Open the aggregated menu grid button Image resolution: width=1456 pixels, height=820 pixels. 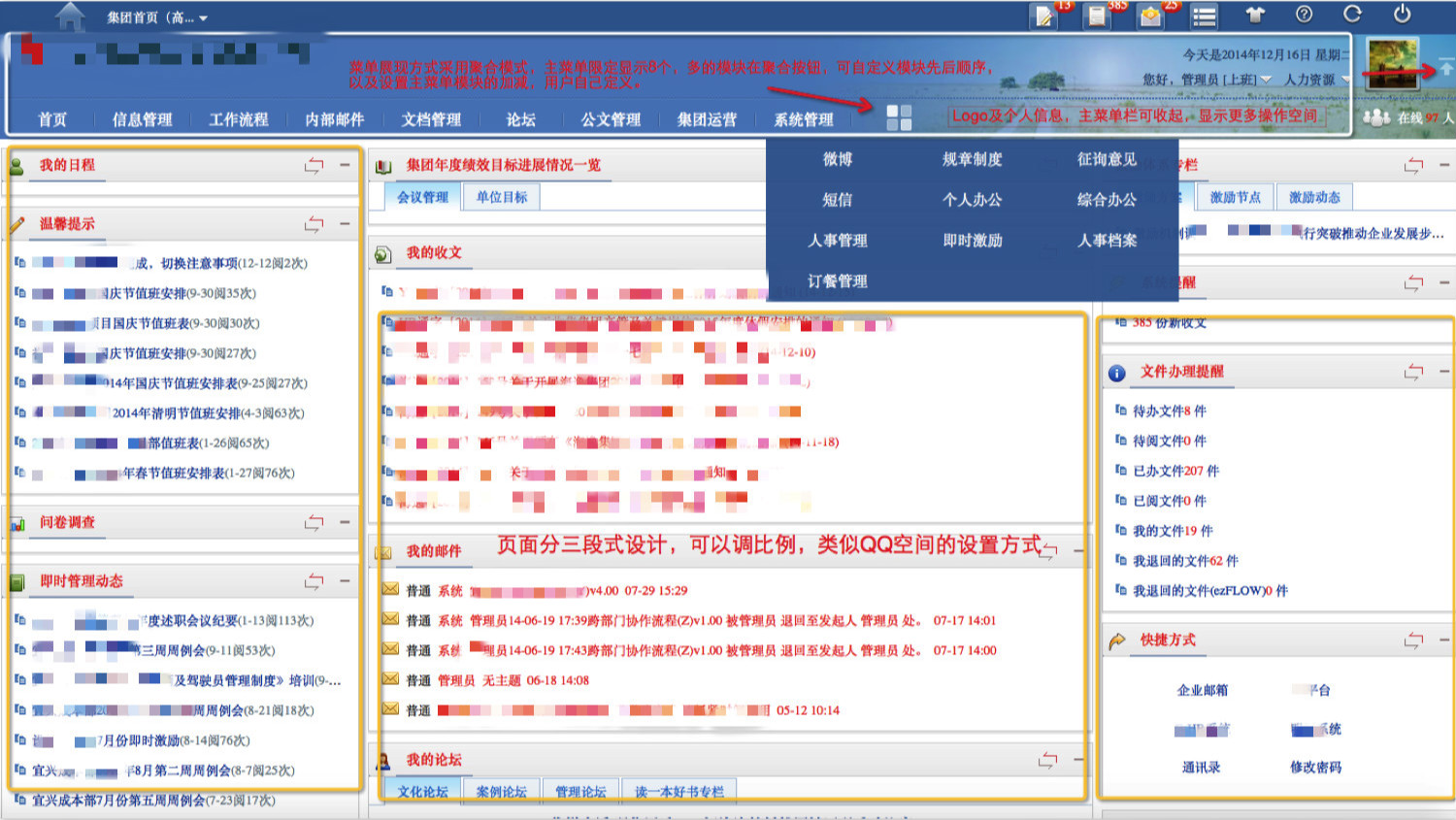tap(899, 117)
